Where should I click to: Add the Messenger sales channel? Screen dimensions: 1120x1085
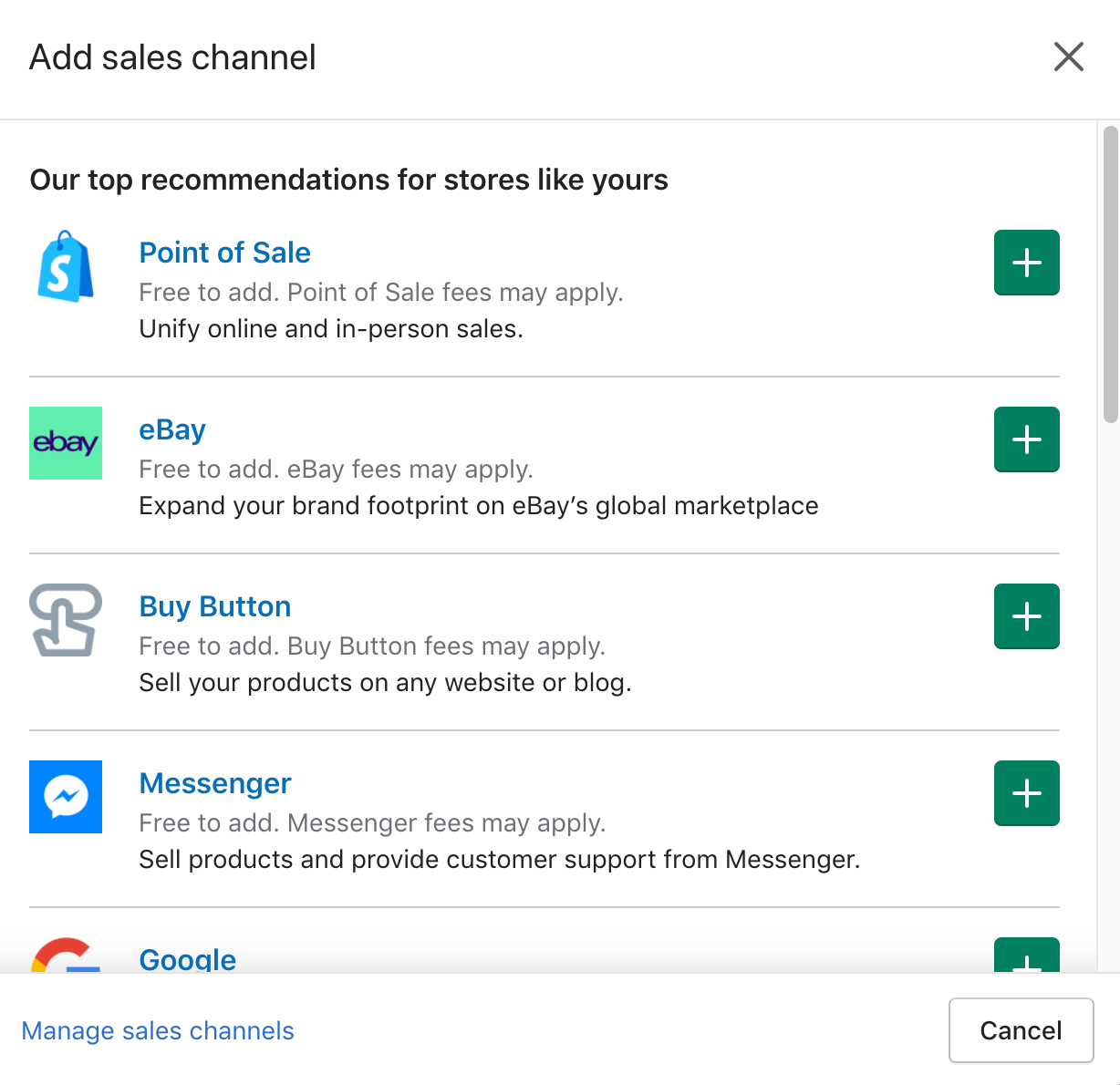tap(1026, 793)
